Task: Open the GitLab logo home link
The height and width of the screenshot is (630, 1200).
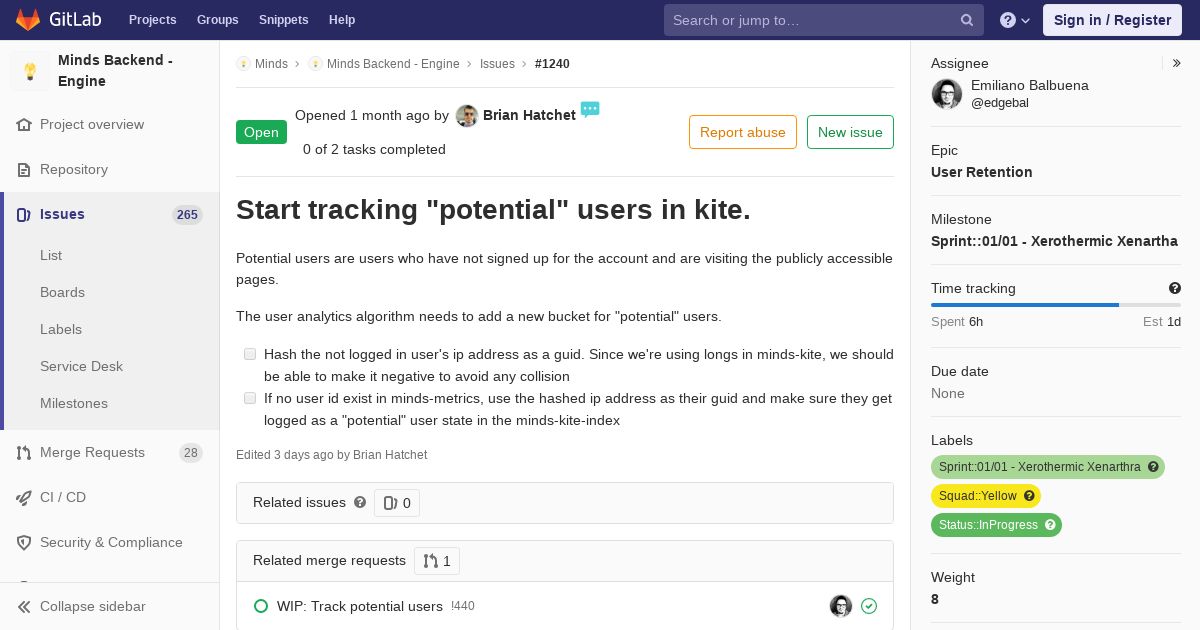Action: [57, 20]
